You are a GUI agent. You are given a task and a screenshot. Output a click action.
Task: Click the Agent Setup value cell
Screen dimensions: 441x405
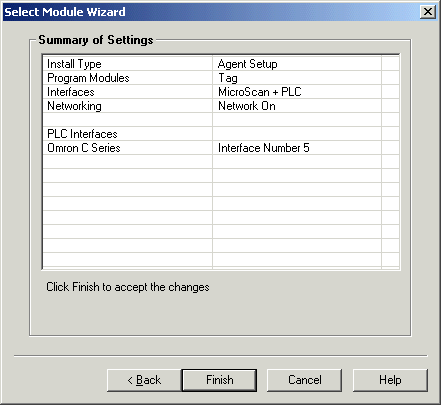point(297,64)
